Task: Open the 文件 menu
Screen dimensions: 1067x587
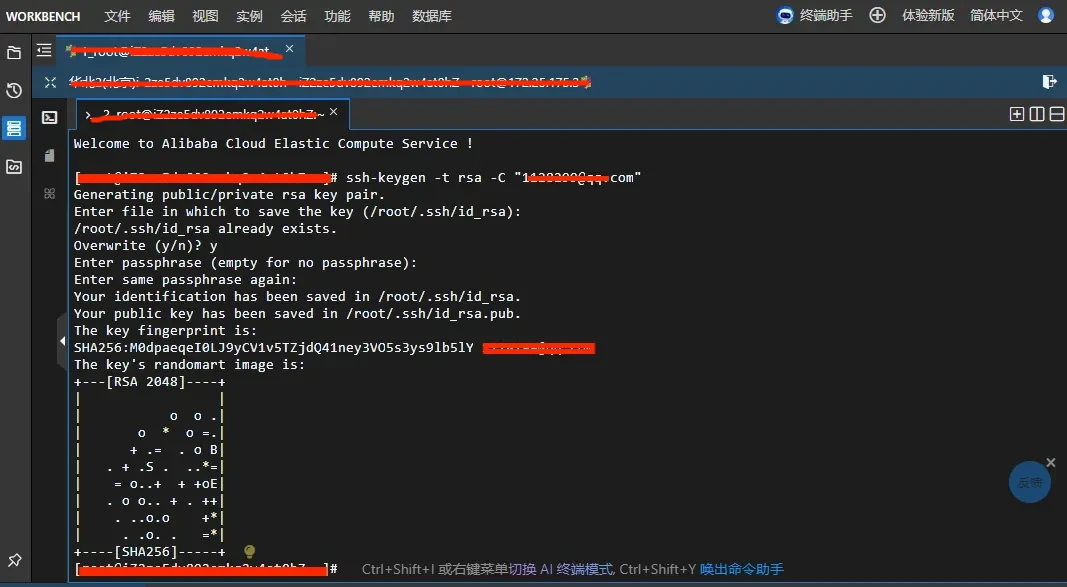Action: [117, 16]
